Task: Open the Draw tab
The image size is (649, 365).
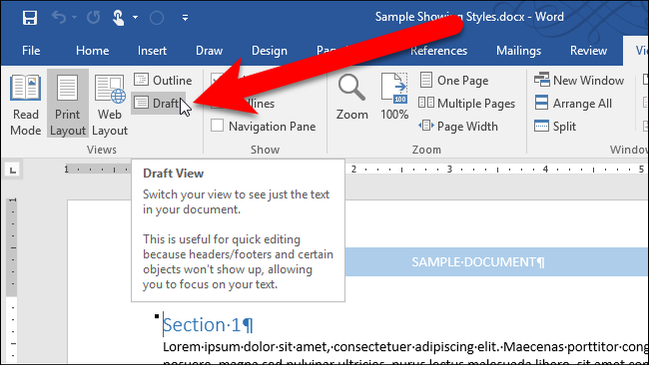Action: [x=209, y=50]
